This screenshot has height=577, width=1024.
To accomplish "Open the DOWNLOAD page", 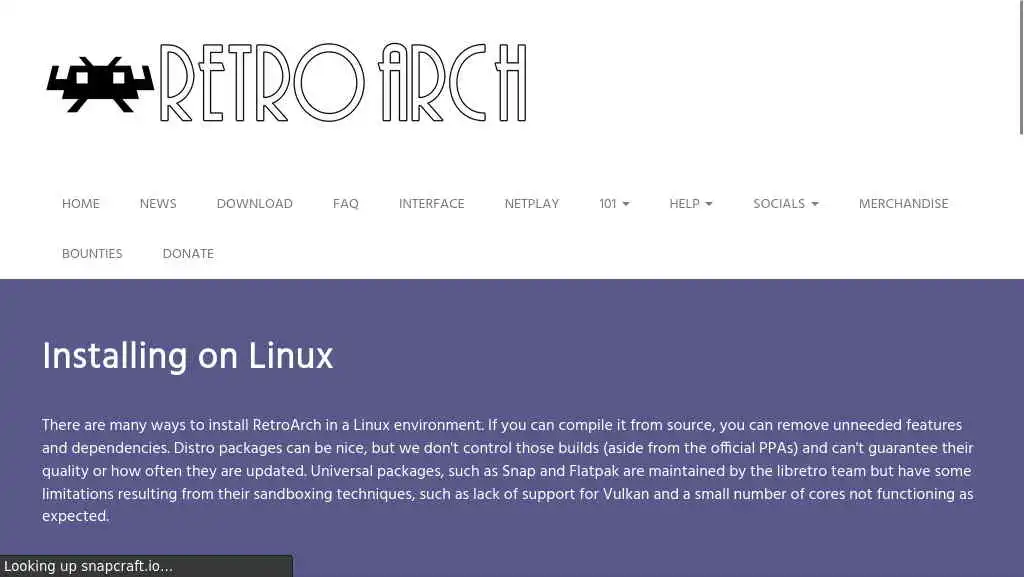I will click(255, 204).
